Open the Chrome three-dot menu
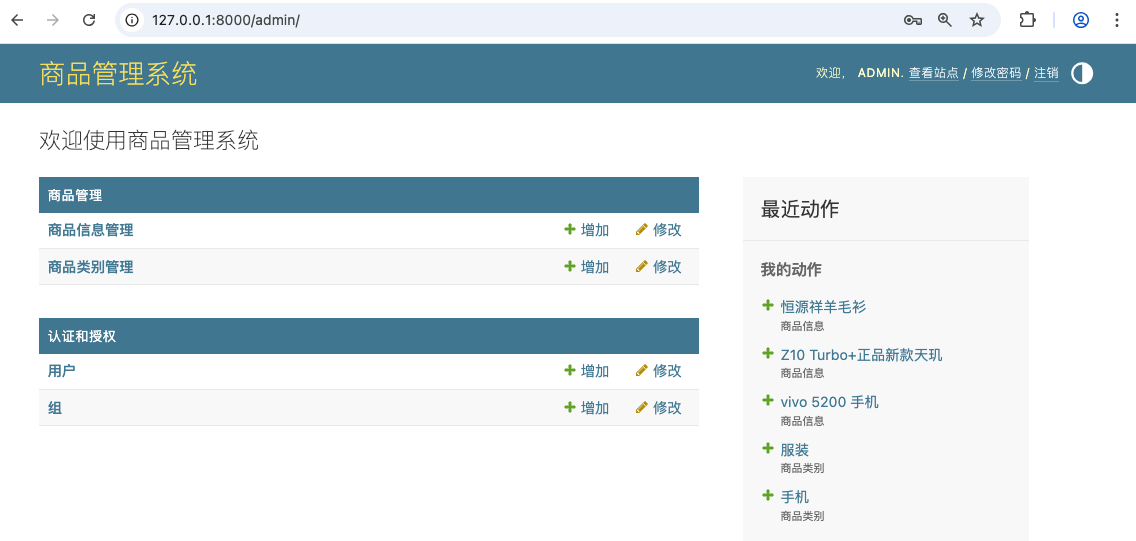 [x=1116, y=20]
